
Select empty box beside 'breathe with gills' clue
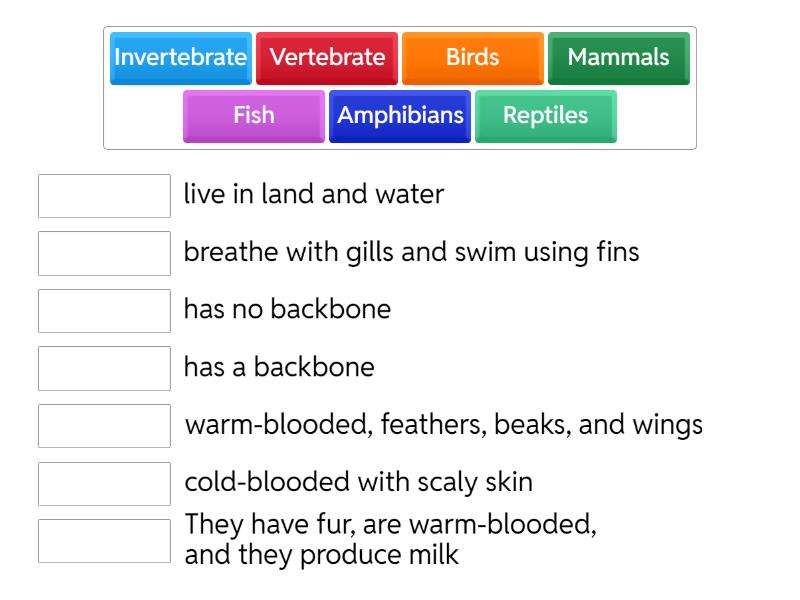pos(104,253)
